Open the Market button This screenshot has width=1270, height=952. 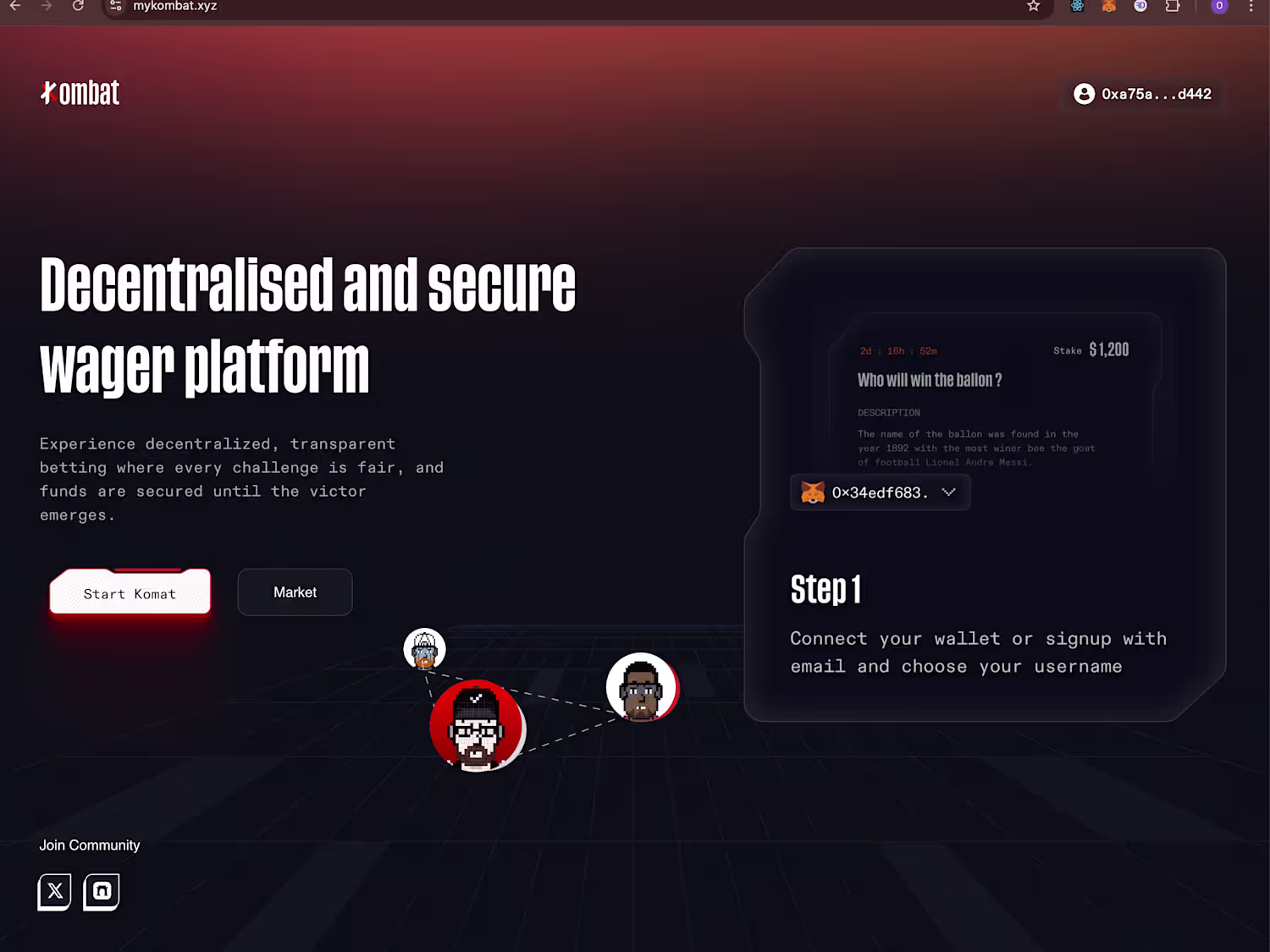[295, 592]
